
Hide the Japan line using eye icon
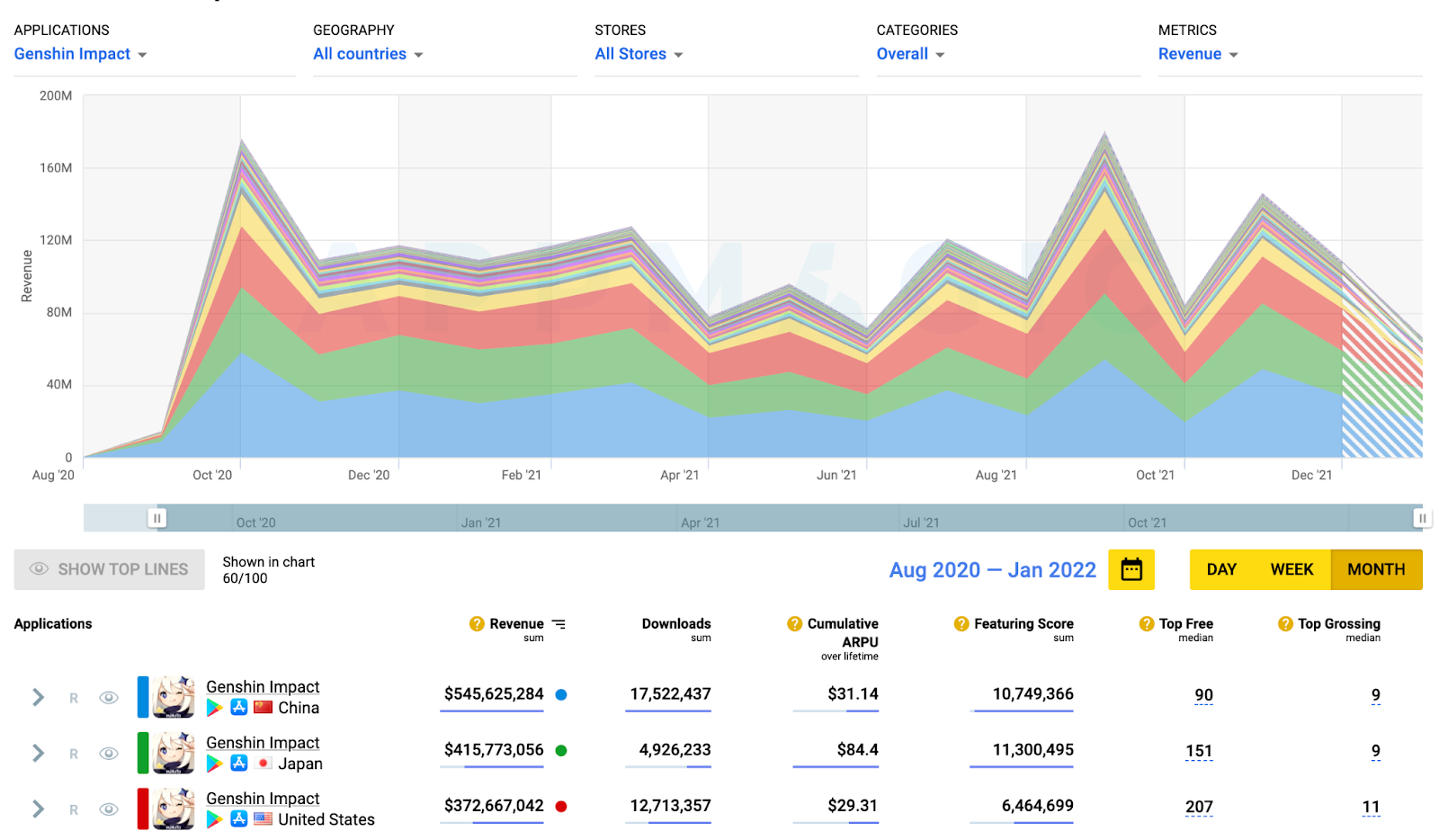pyautogui.click(x=109, y=754)
